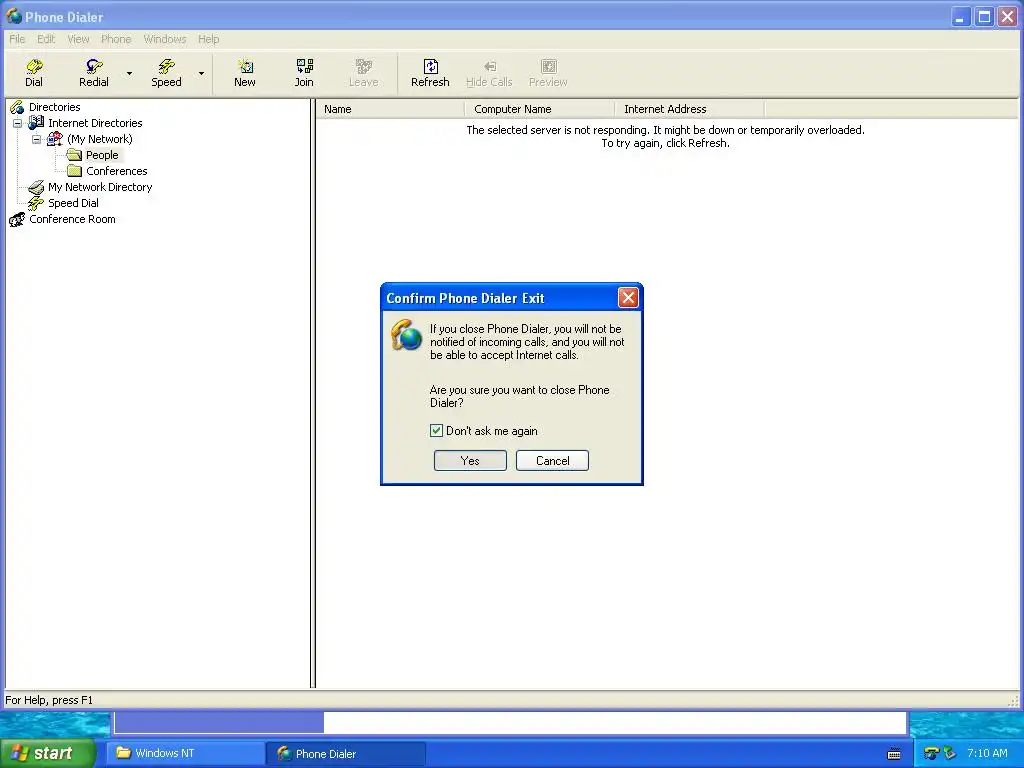The image size is (1024, 768).
Task: Click the Leave toolbar icon
Action: (x=364, y=73)
